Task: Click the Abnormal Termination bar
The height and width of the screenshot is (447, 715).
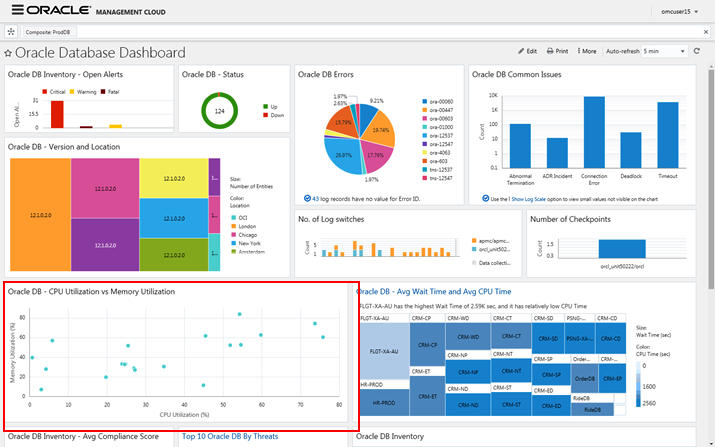Action: 520,146
